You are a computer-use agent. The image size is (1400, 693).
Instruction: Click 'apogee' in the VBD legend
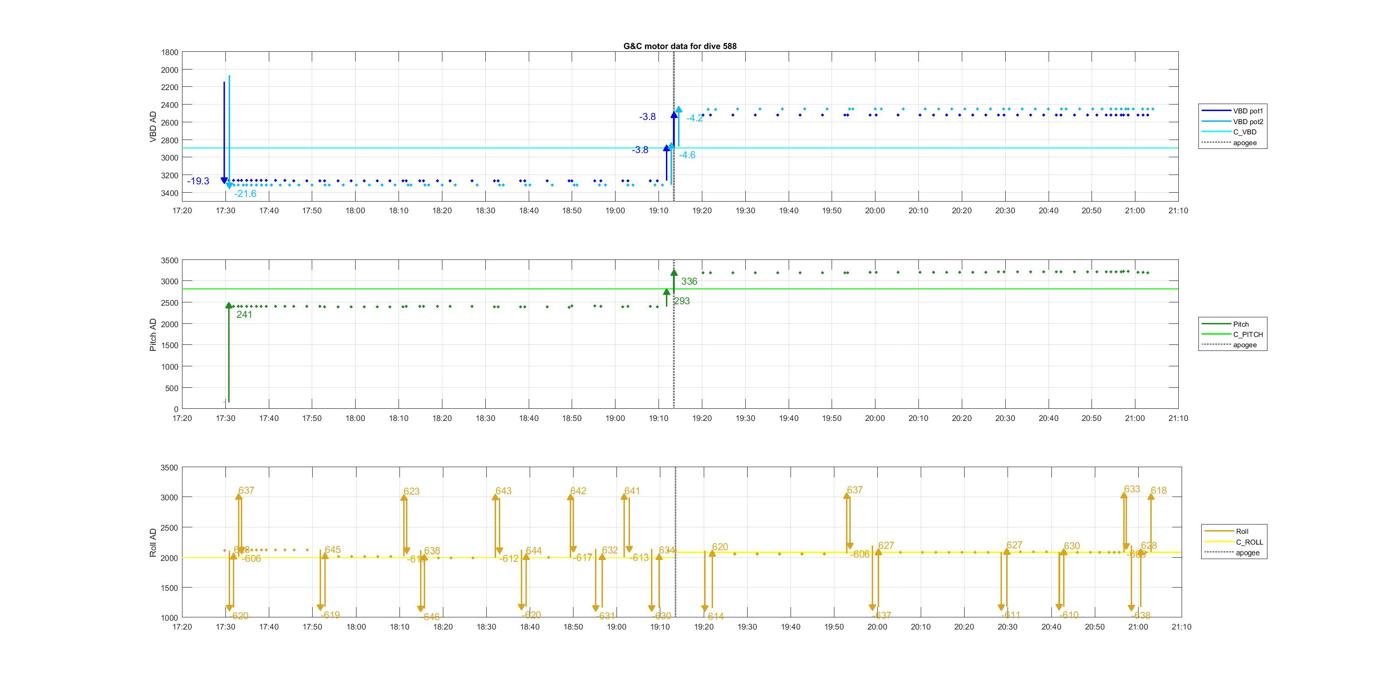1245,142
